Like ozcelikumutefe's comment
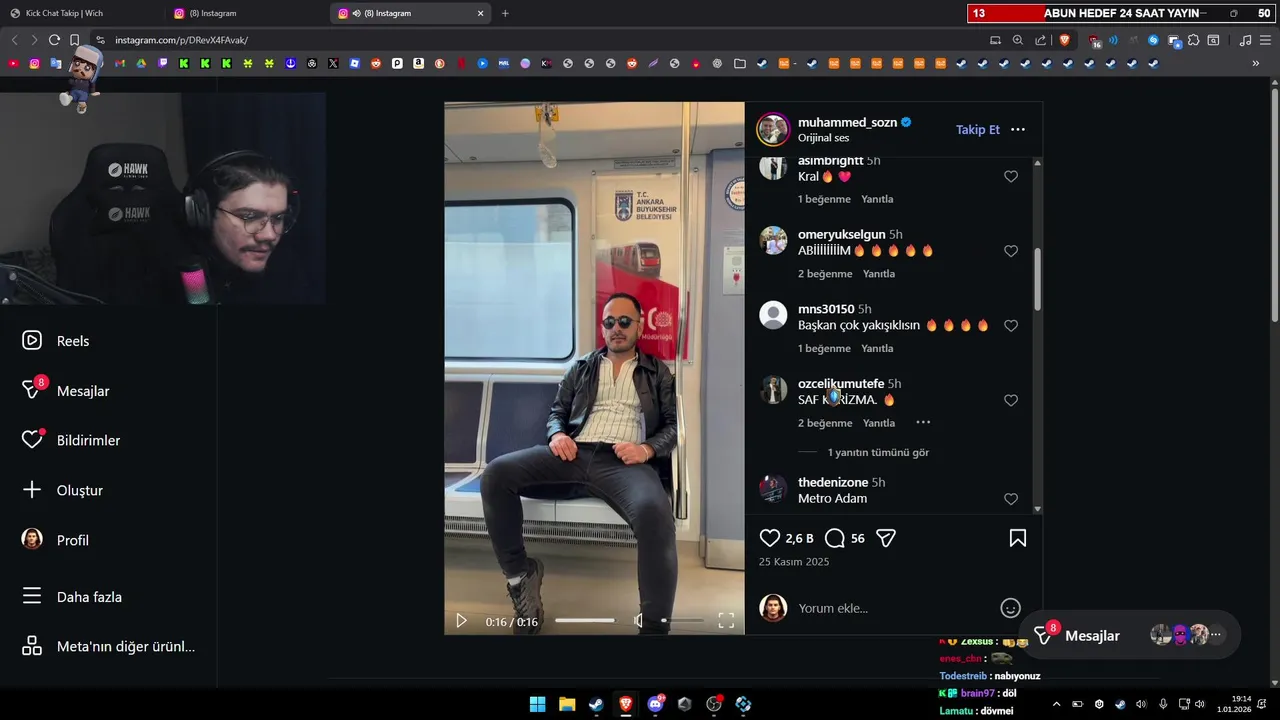 coord(1011,400)
